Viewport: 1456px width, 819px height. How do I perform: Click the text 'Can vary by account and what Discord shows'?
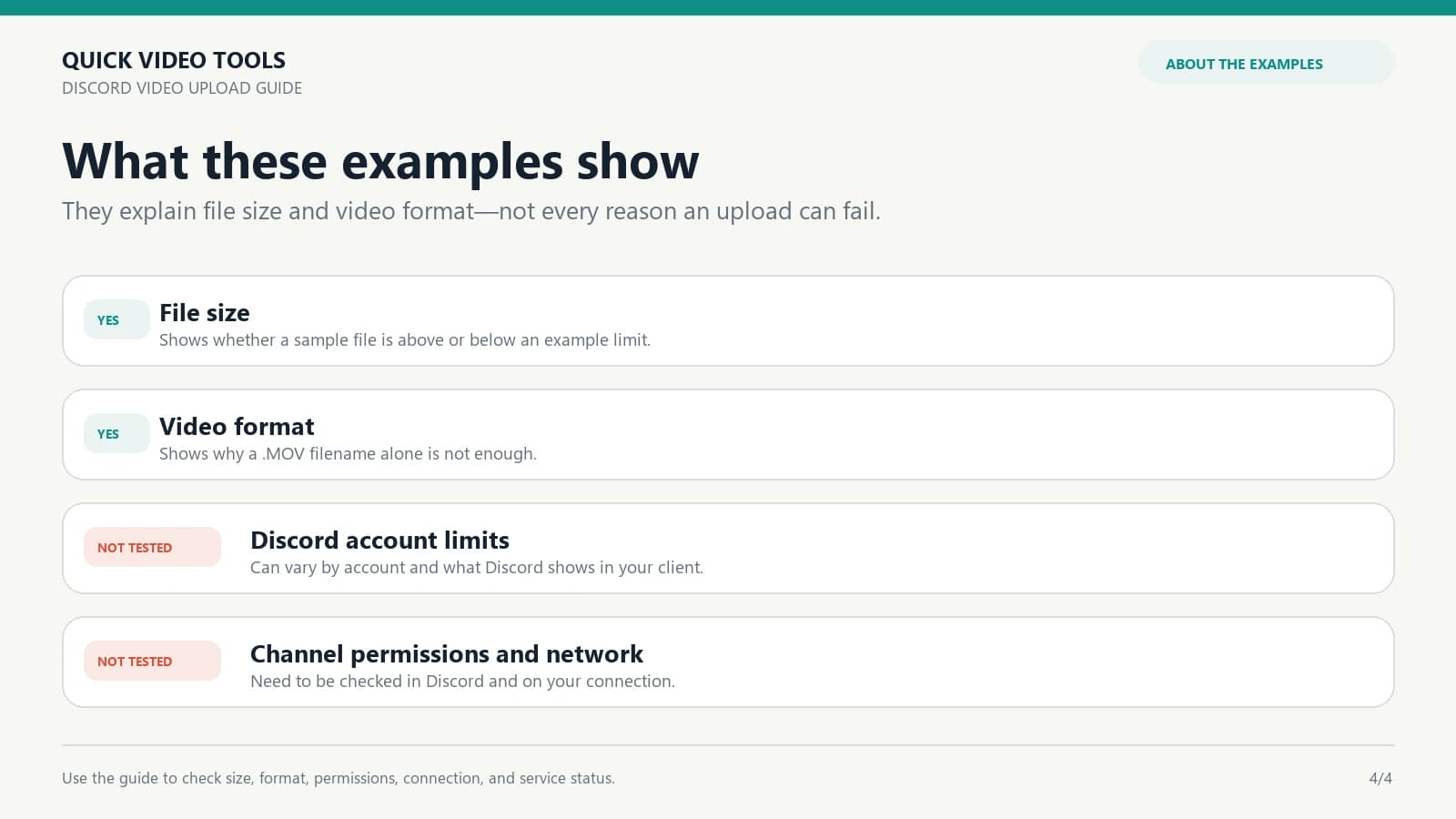(422, 568)
